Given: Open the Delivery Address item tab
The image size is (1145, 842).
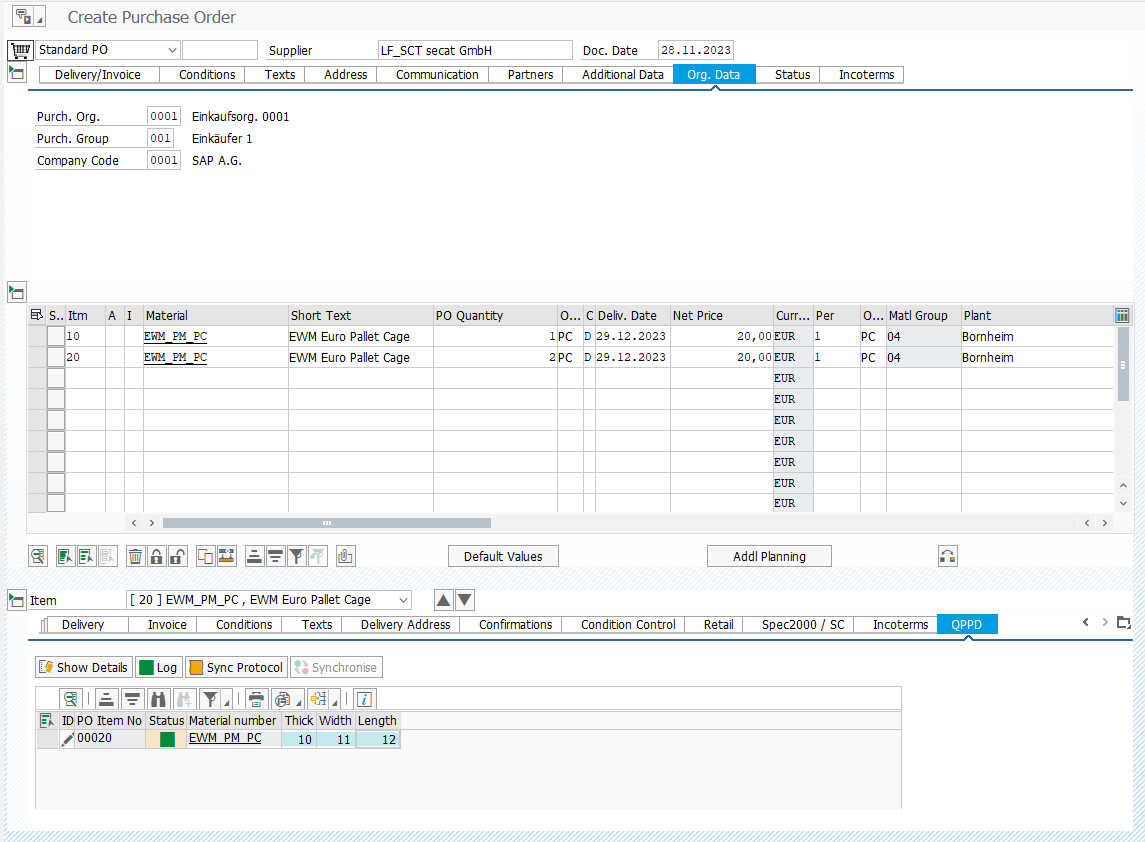Looking at the screenshot, I should coord(405,625).
